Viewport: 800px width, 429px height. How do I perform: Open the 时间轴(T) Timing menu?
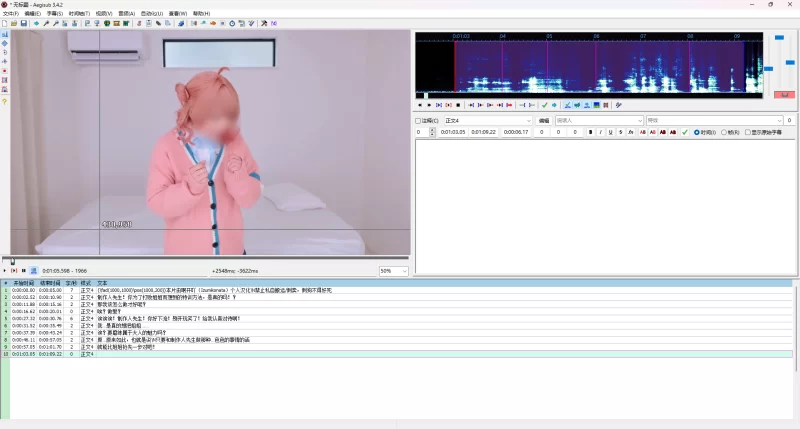pyautogui.click(x=79, y=13)
